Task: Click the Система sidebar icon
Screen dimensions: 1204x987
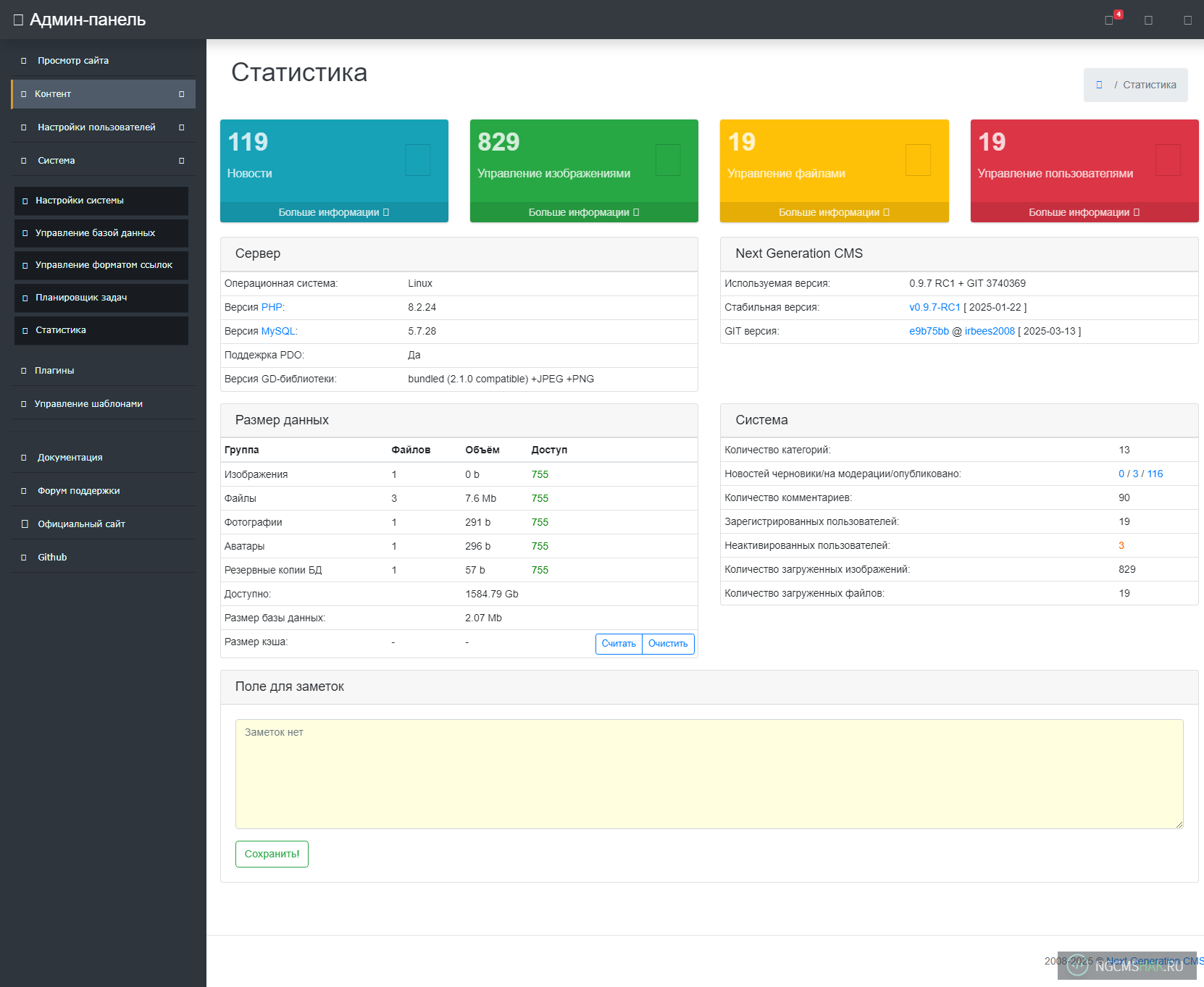Action: [x=23, y=161]
